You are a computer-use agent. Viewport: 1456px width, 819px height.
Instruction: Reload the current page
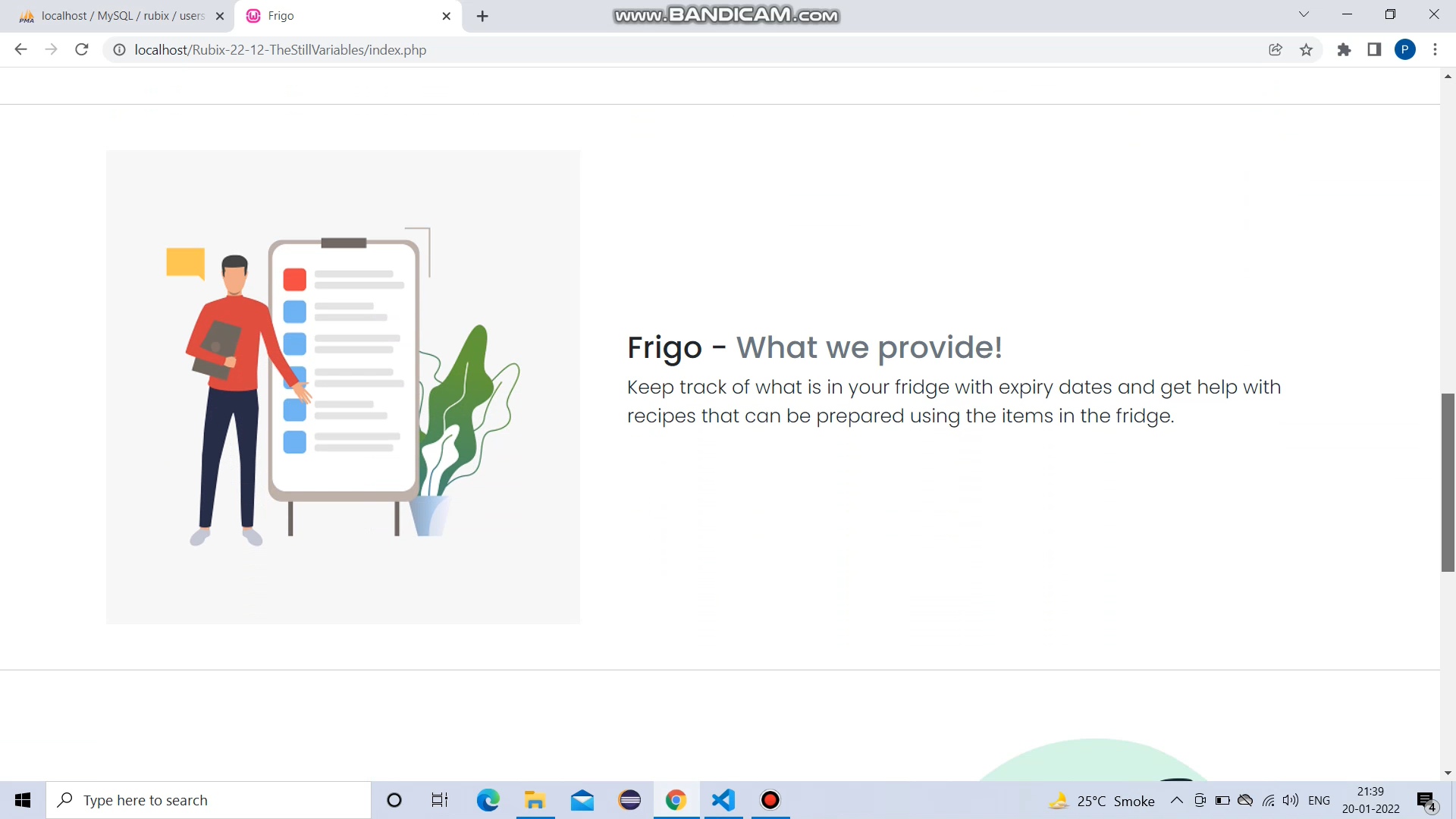(x=81, y=50)
